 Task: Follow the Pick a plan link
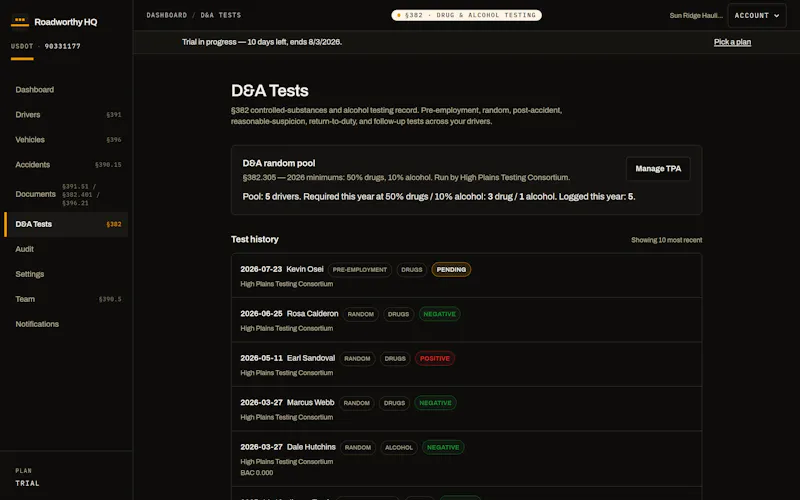click(x=732, y=42)
